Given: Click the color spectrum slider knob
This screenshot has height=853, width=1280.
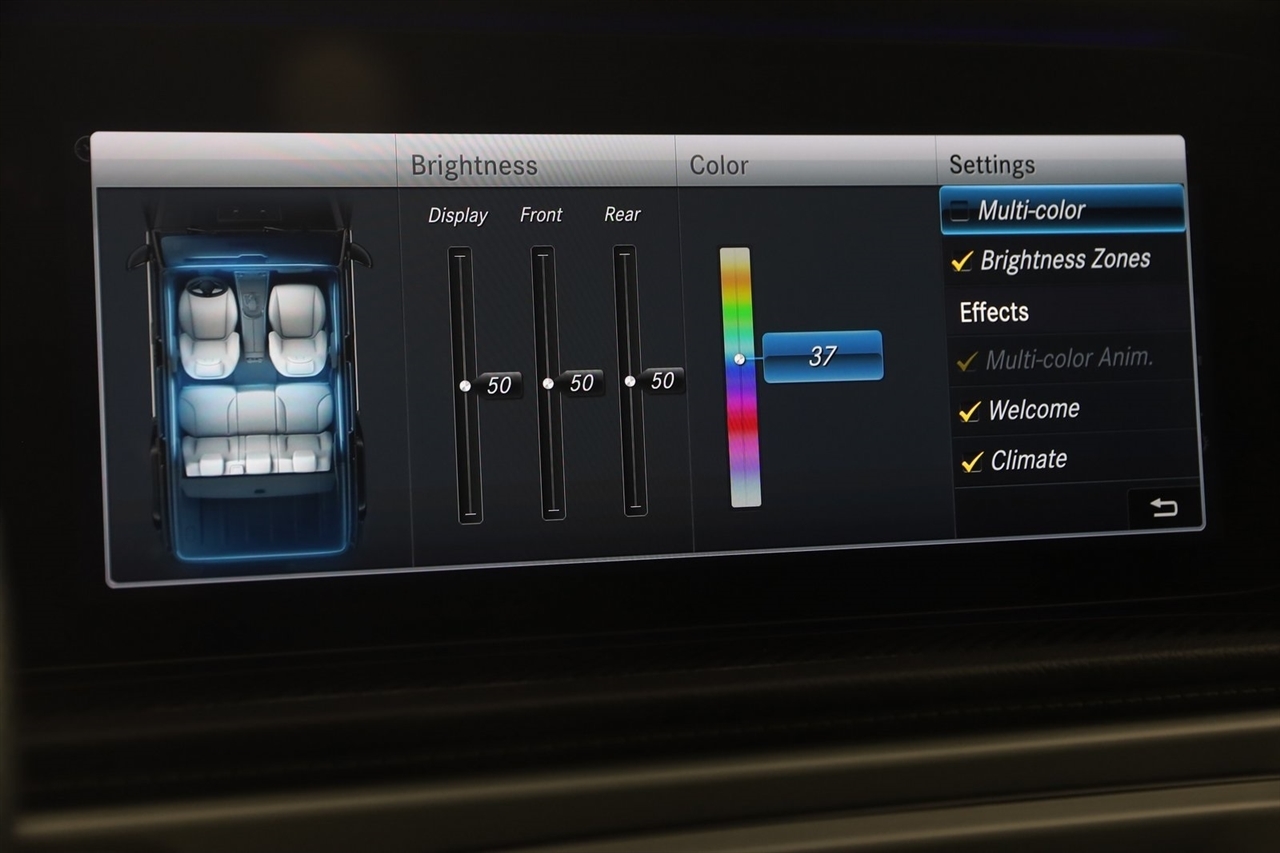Looking at the screenshot, I should point(739,358).
